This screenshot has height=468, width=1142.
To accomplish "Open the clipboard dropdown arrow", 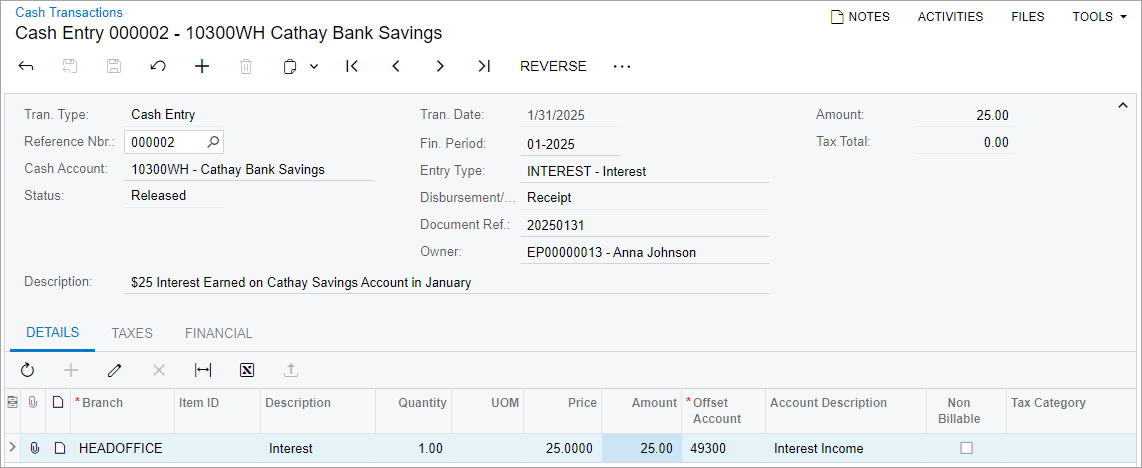I will point(314,67).
